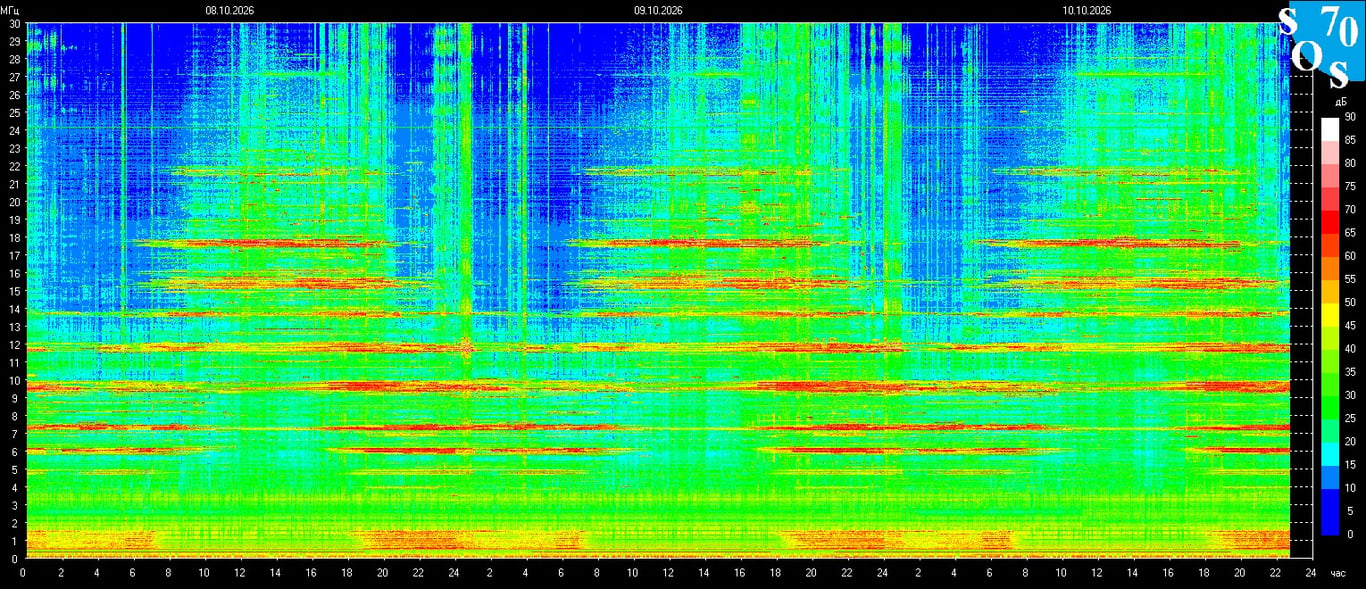This screenshot has width=1366, height=589.
Task: Click the SOS 70 logo in the corner
Action: click(1321, 45)
